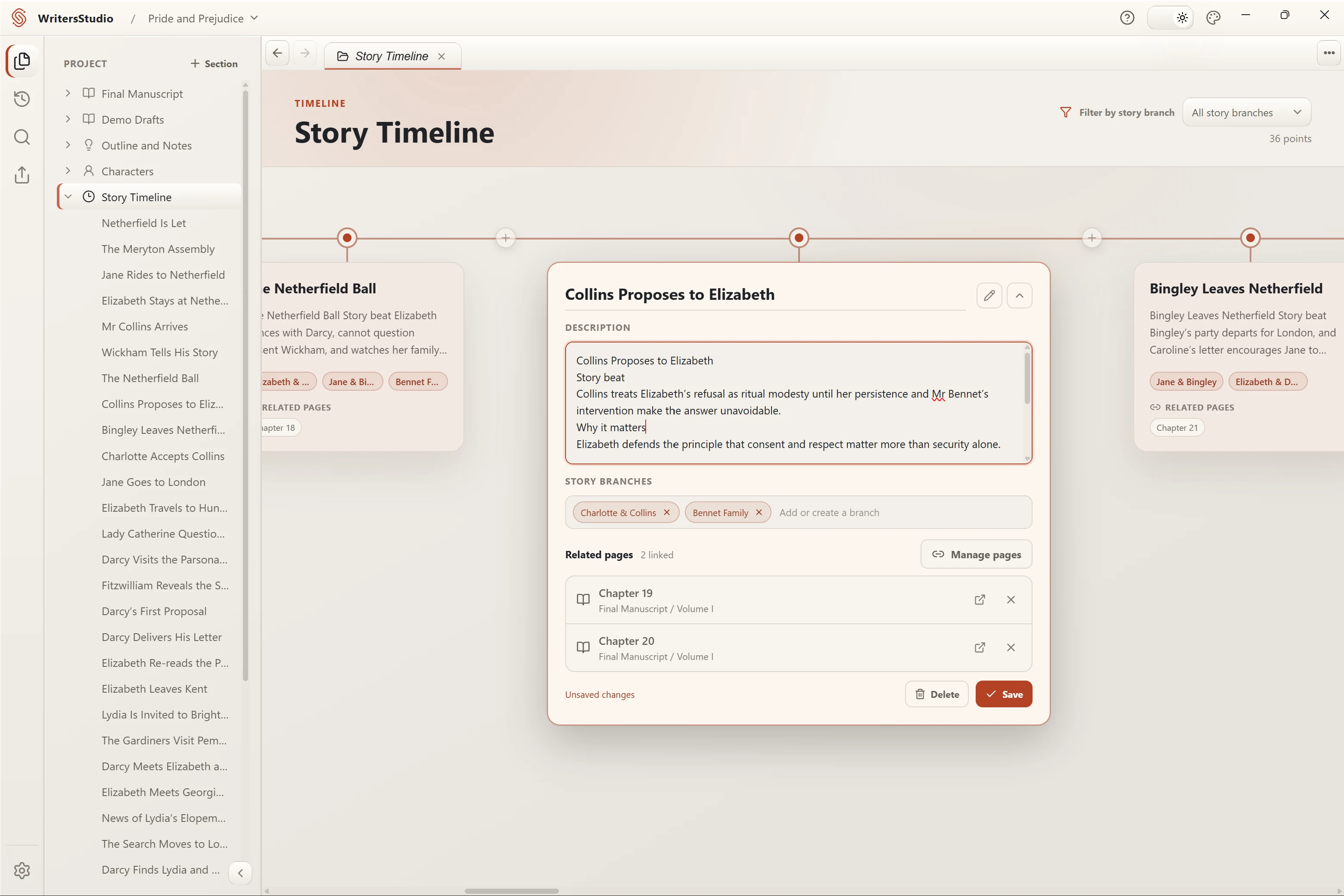Expand the Final Manuscript section
The image size is (1344, 896).
click(68, 93)
